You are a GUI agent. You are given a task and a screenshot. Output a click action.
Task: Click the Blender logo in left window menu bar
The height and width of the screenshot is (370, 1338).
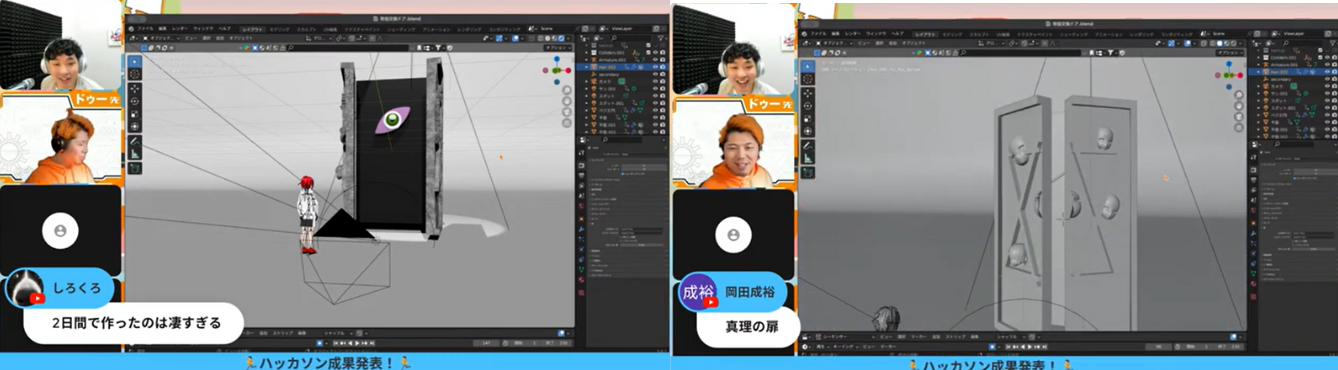point(131,29)
